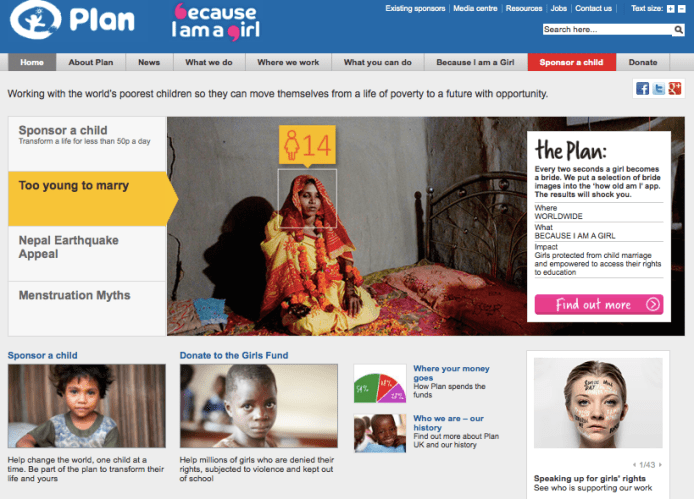Select the Nepal Earthquake Appeal panel
This screenshot has height=499, width=694.
tap(87, 254)
